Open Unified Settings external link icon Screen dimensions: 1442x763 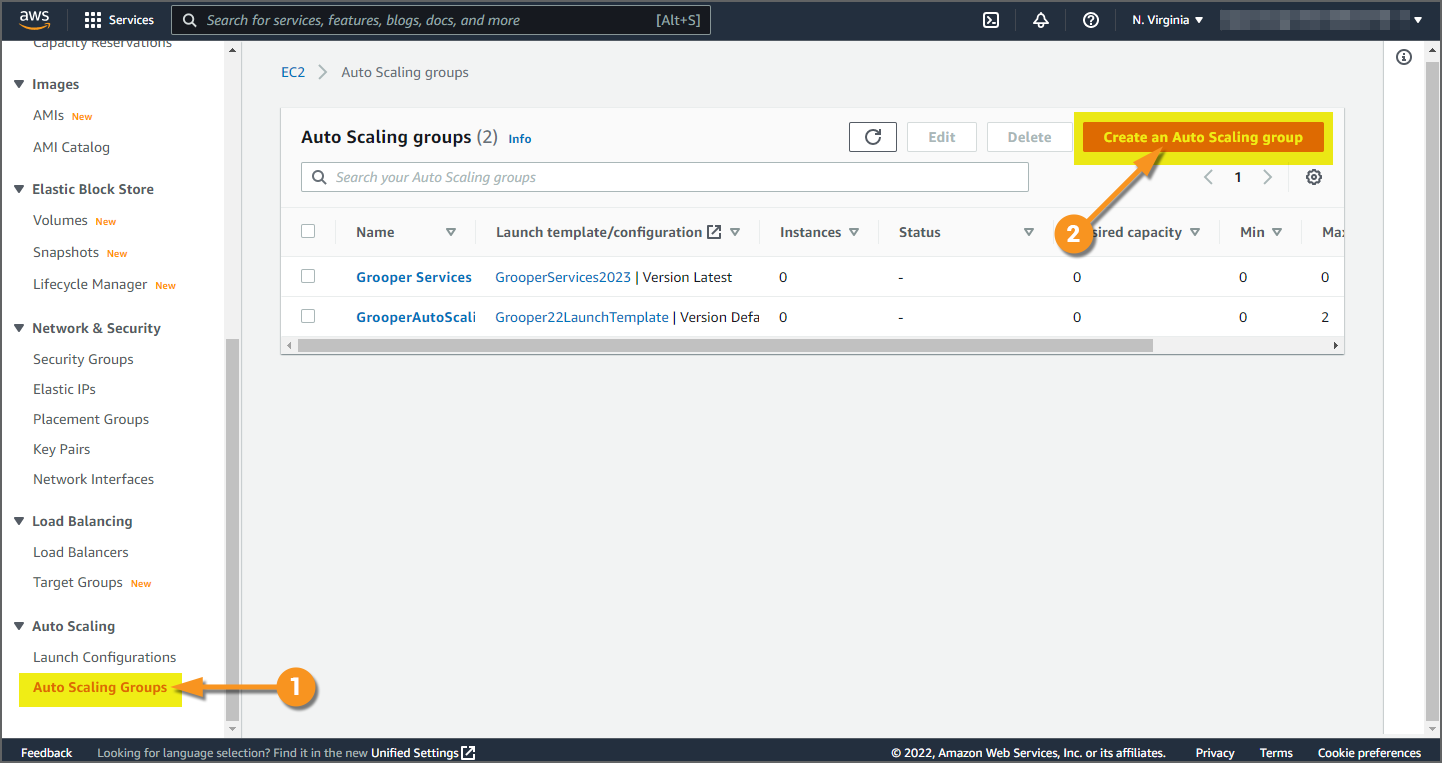pyautogui.click(x=468, y=753)
